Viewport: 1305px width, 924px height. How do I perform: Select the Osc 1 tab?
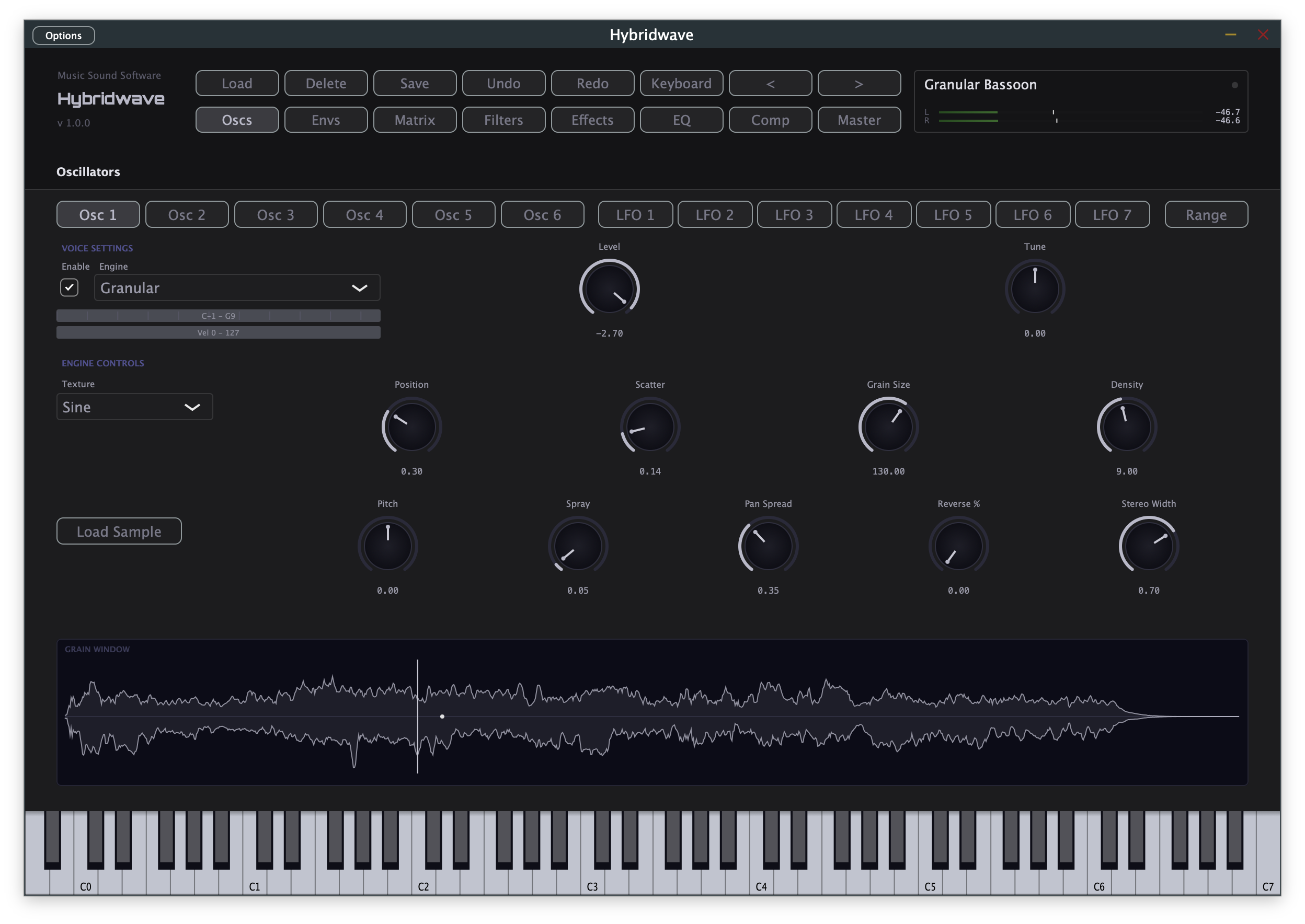[98, 214]
